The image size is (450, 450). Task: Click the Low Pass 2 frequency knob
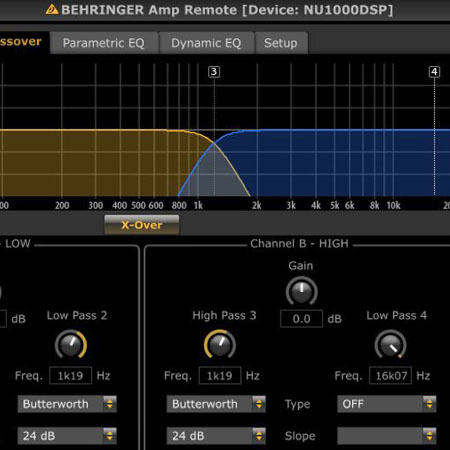71,345
